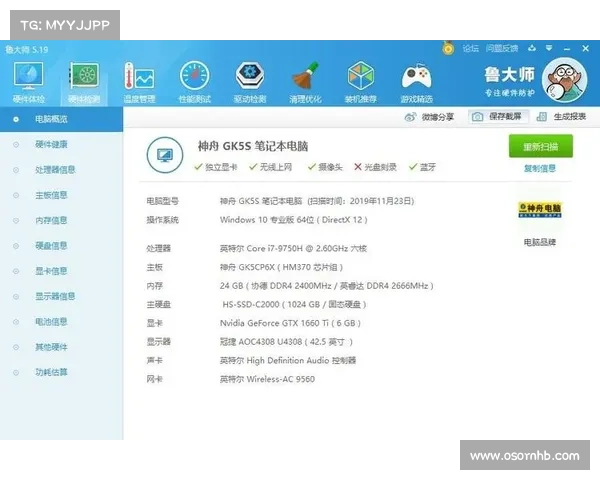Viewport: 600px width, 480px height.
Task: Click the Wireless-AC 9560 network value
Action: coord(267,379)
